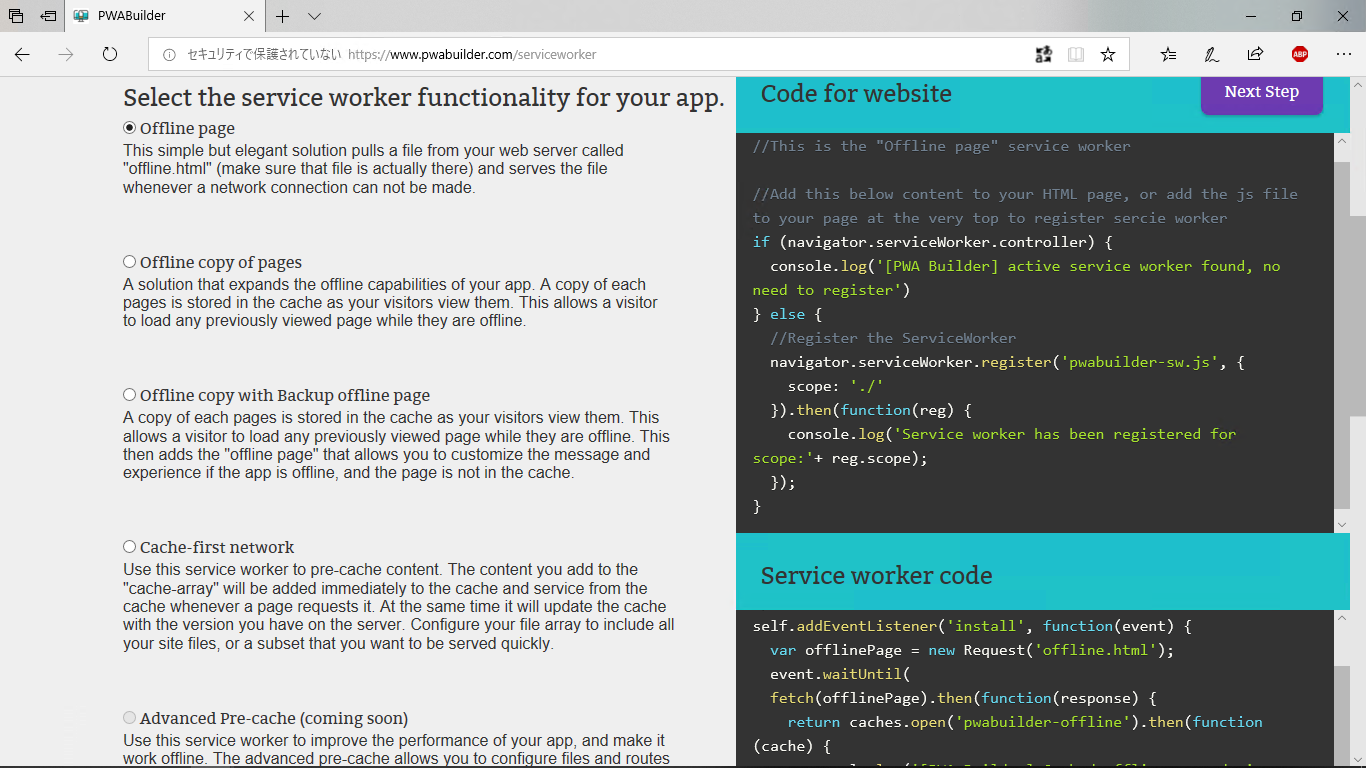Open the tab preview chevron

pyautogui.click(x=314, y=16)
